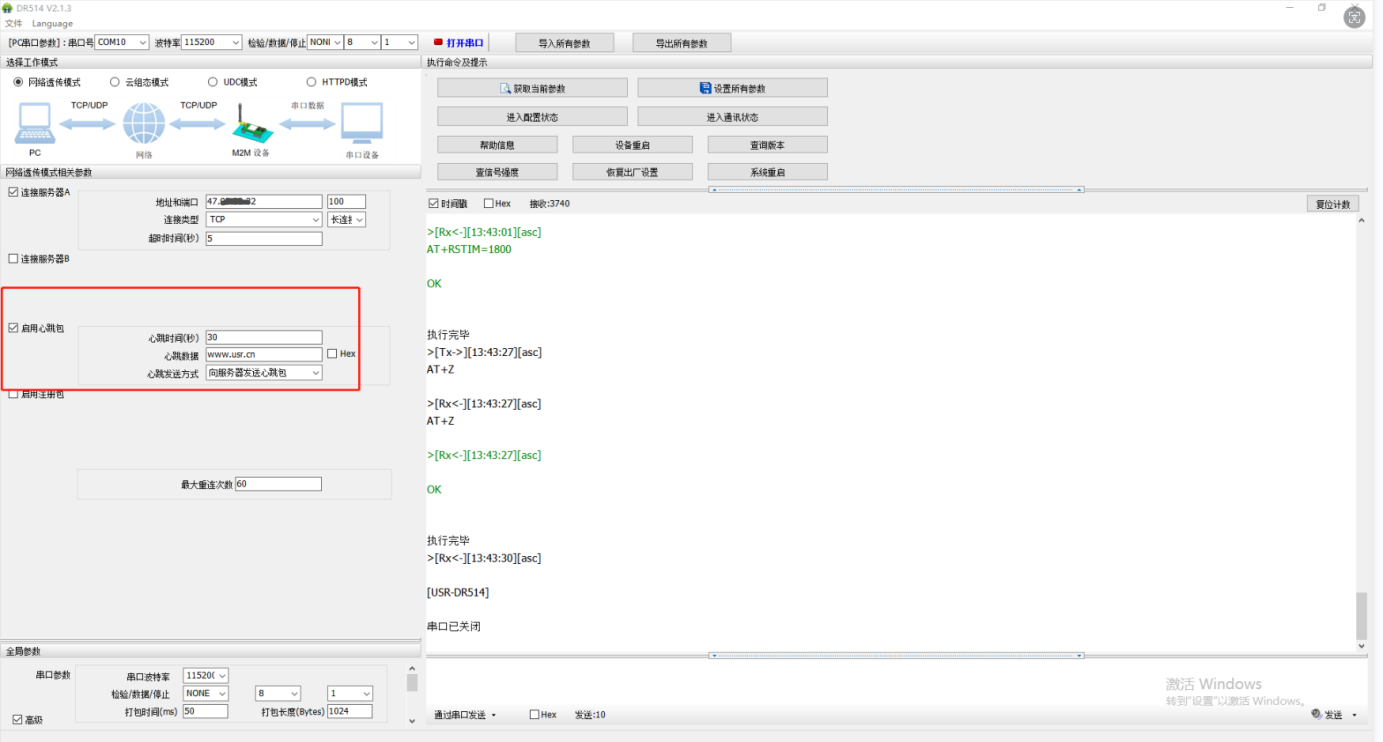The image size is (1383, 742).
Task: Select the UDC模式 radio button
Action: (x=213, y=82)
